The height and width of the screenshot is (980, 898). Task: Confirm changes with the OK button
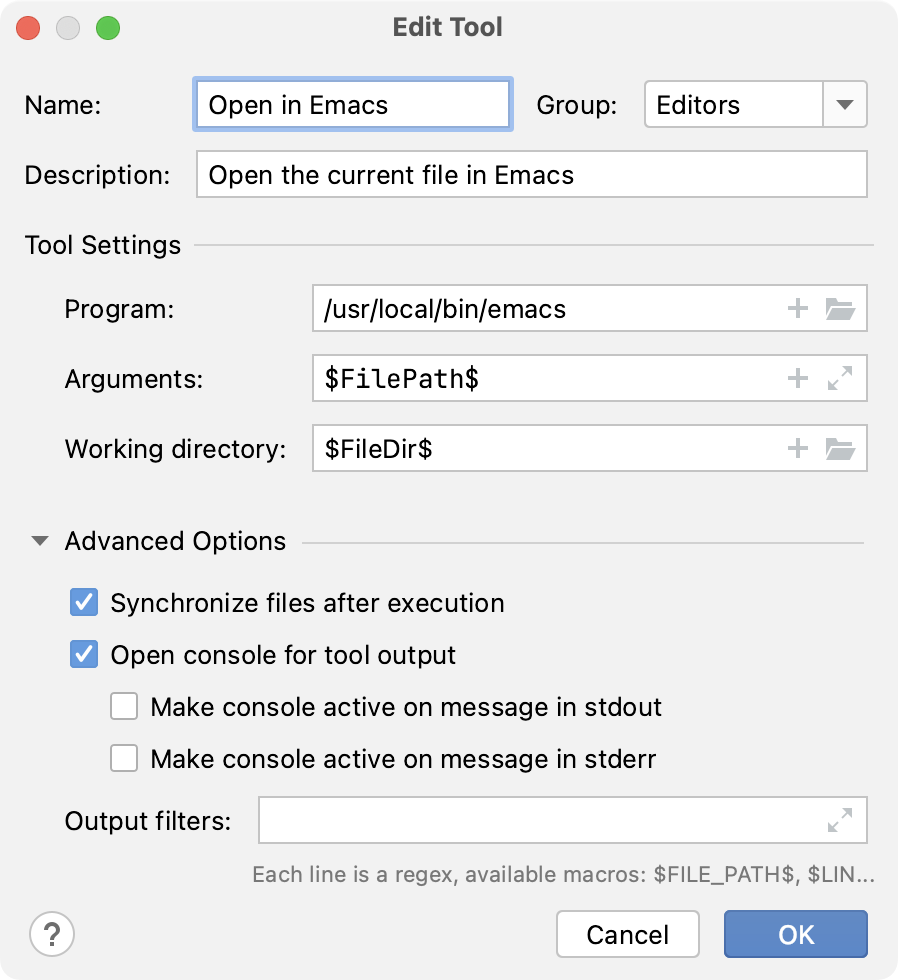795,933
